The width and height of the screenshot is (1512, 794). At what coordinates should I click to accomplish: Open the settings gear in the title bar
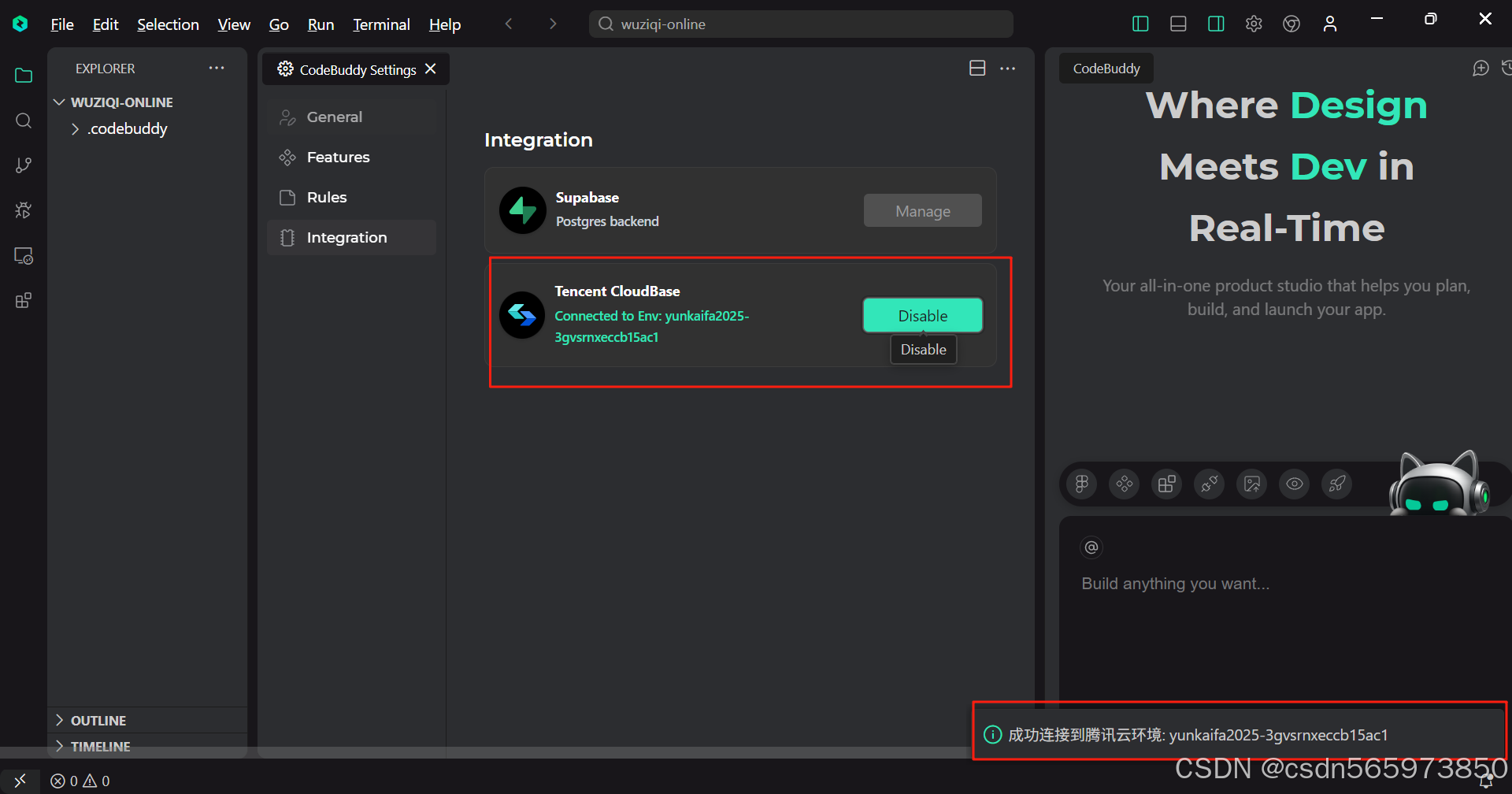point(1253,24)
